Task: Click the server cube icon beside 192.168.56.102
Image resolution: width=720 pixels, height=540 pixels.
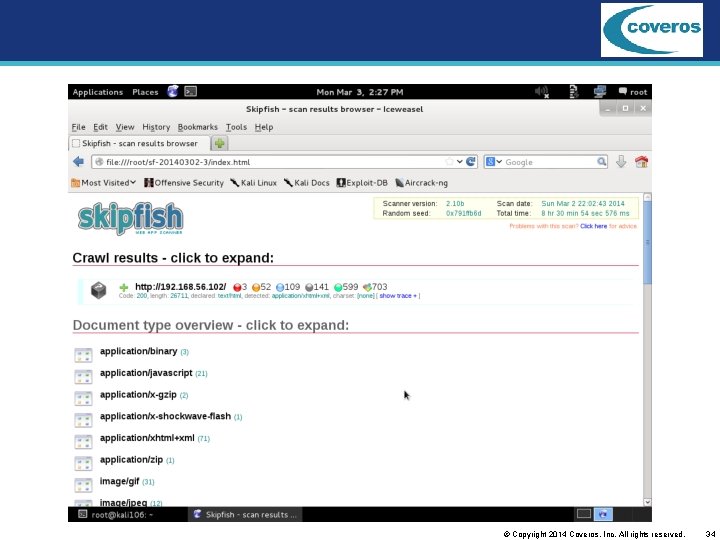Action: (x=98, y=290)
